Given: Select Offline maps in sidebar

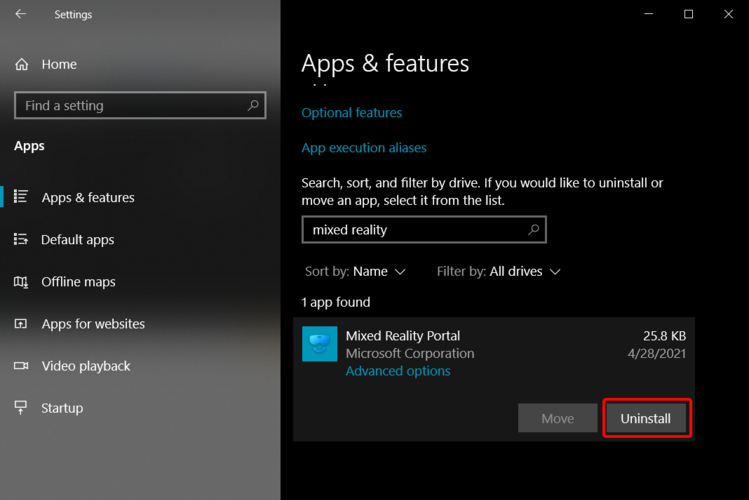Looking at the screenshot, I should (140, 282).
